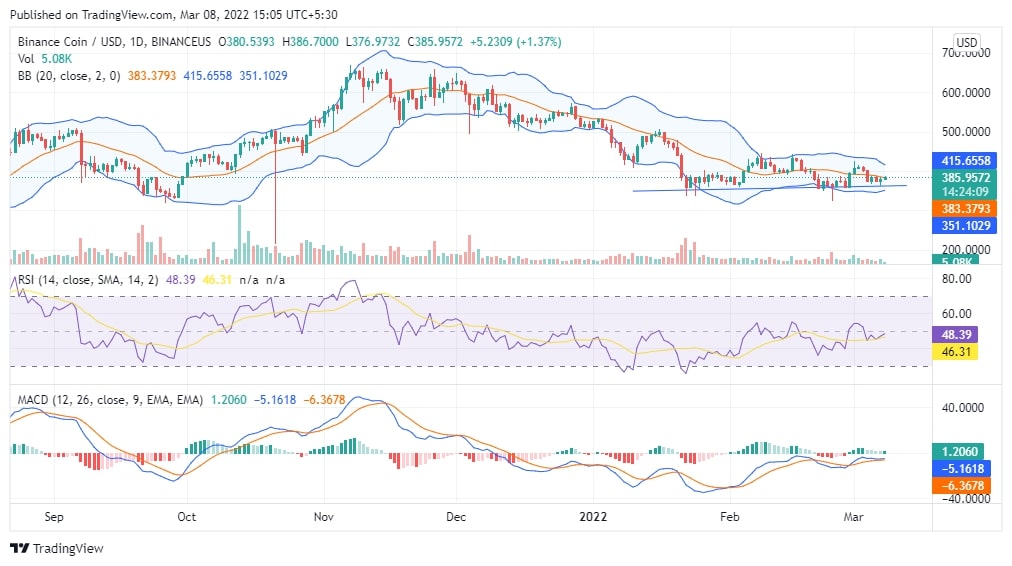This screenshot has height=566, width=1012.
Task: Click the 60.00 RSI axis label
Action: click(x=956, y=314)
